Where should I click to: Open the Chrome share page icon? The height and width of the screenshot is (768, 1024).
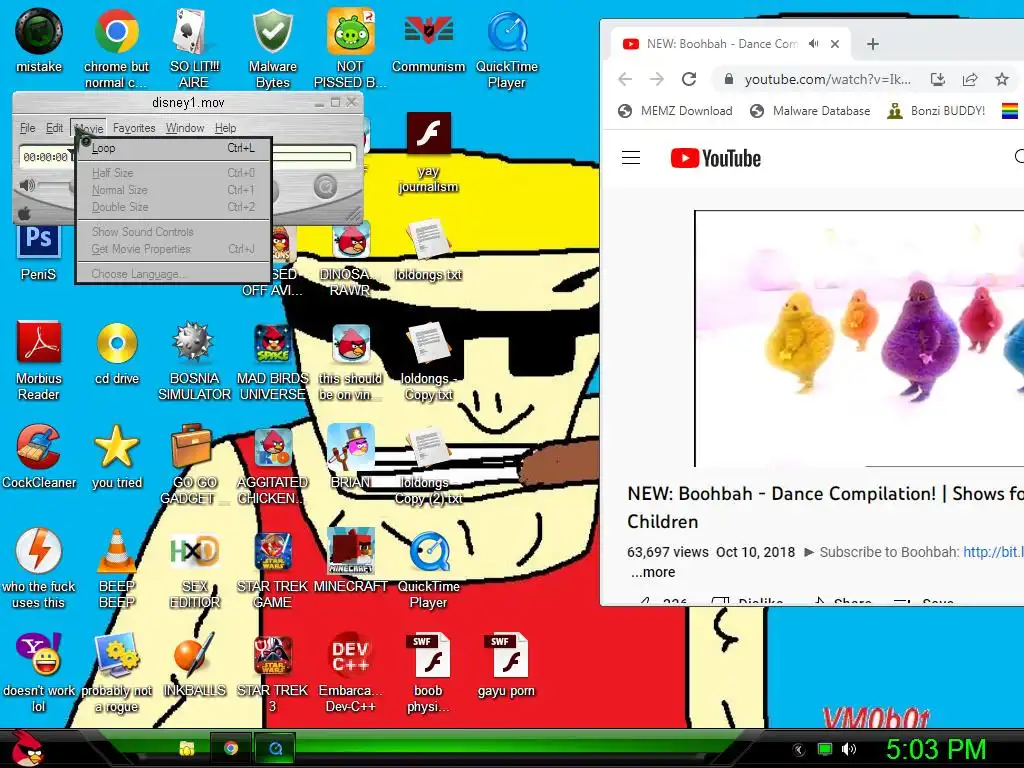pyautogui.click(x=970, y=79)
